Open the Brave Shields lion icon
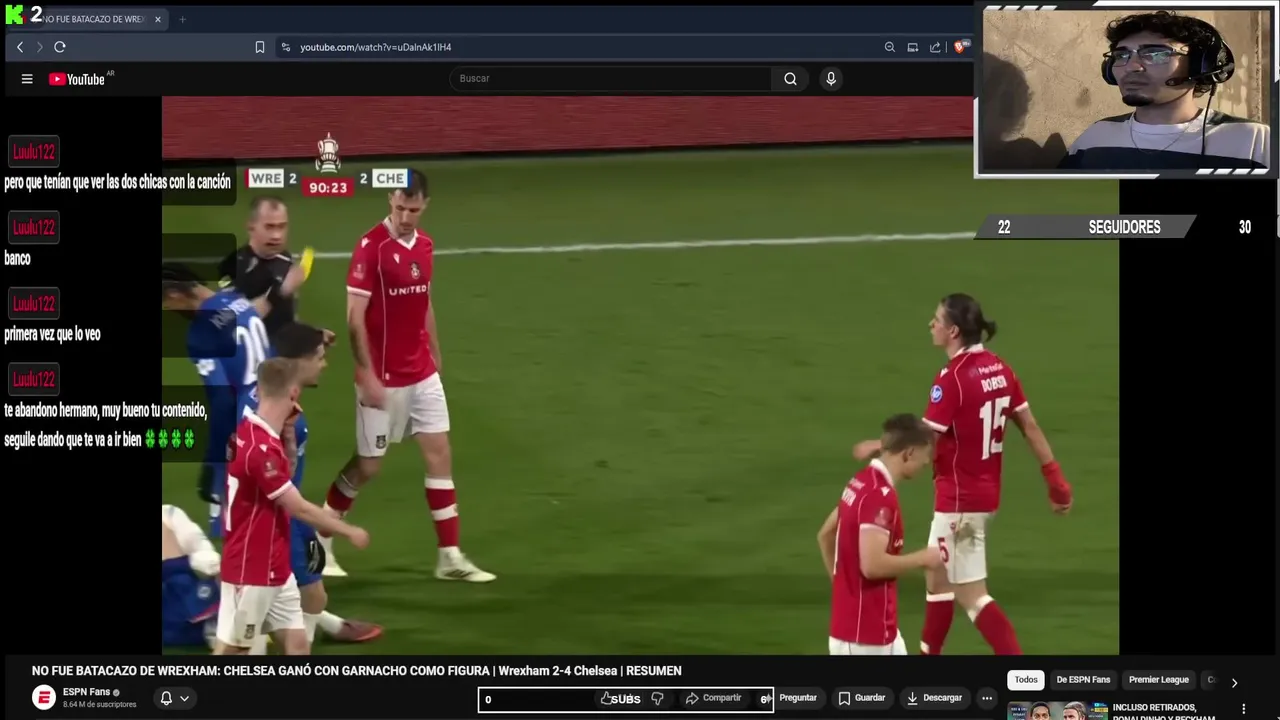 tap(961, 47)
